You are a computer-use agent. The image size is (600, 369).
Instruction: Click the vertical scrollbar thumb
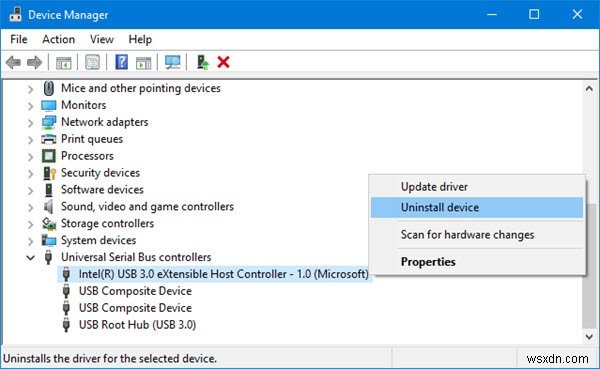[x=589, y=266]
